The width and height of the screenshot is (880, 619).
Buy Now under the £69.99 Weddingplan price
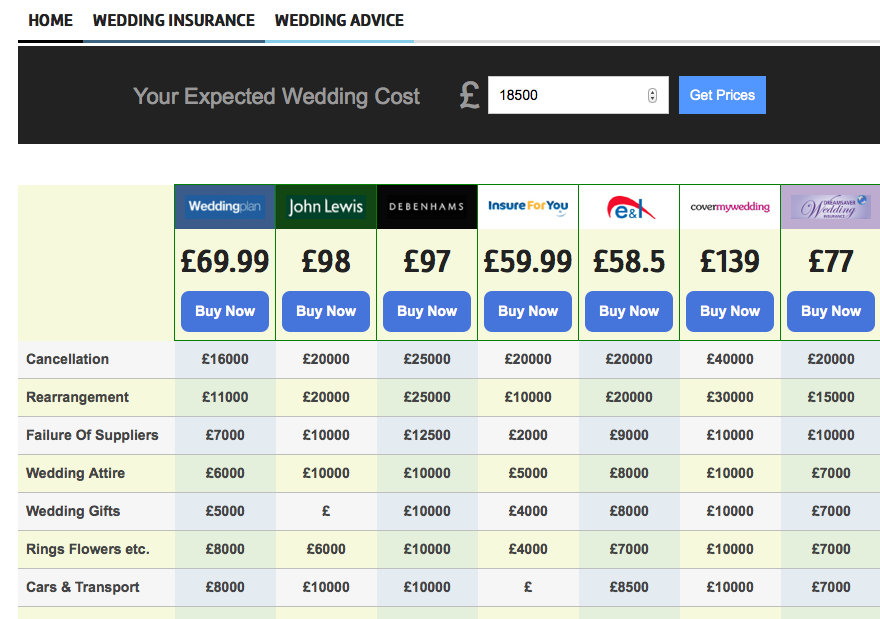coord(224,311)
